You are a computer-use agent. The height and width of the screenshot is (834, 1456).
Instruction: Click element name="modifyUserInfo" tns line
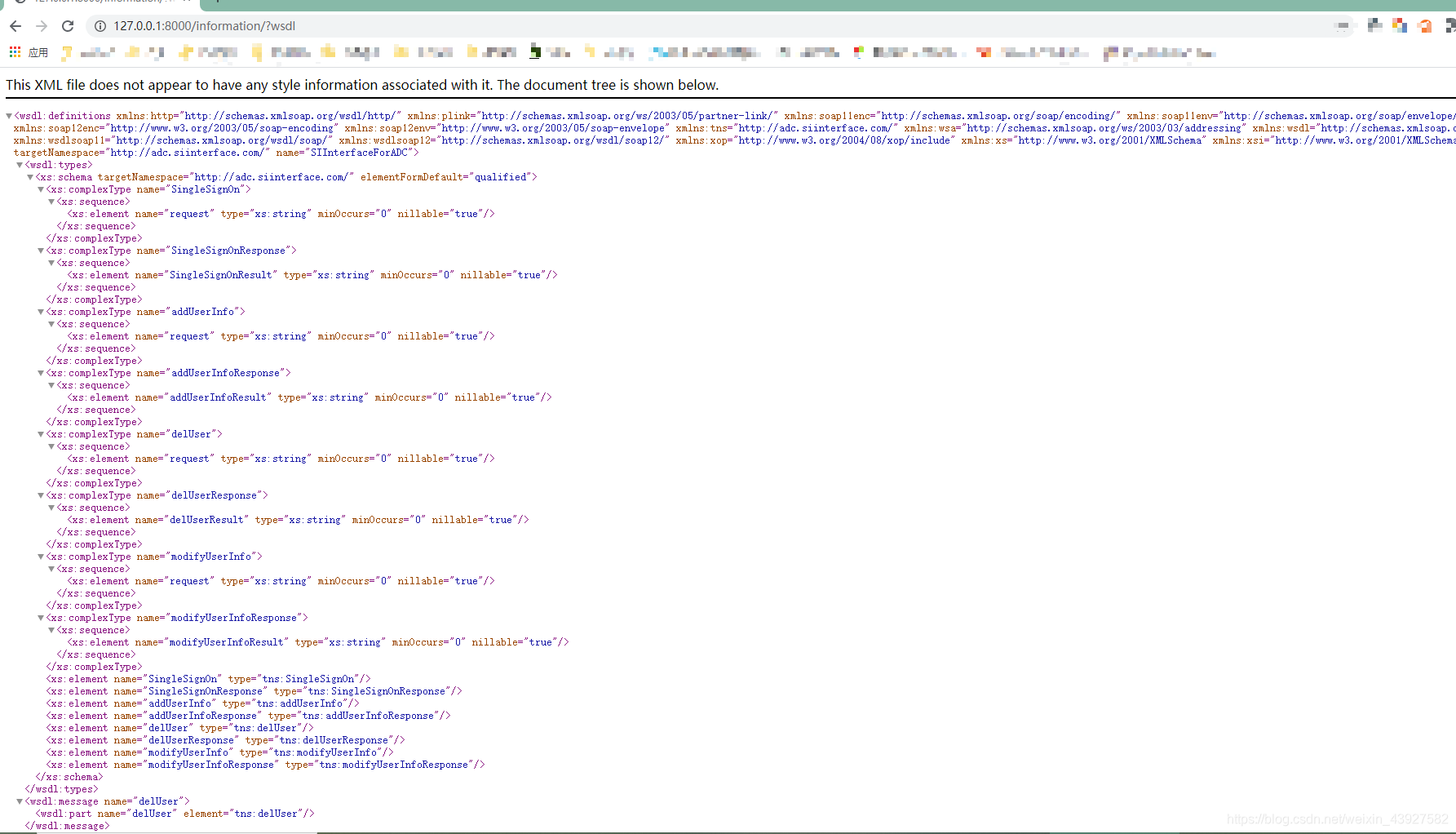(x=220, y=752)
